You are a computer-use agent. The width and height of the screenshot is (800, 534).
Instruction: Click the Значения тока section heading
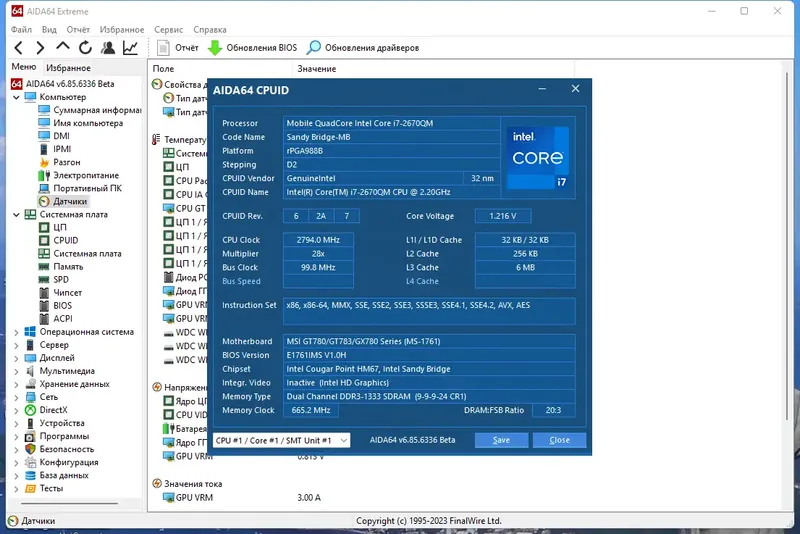(187, 484)
